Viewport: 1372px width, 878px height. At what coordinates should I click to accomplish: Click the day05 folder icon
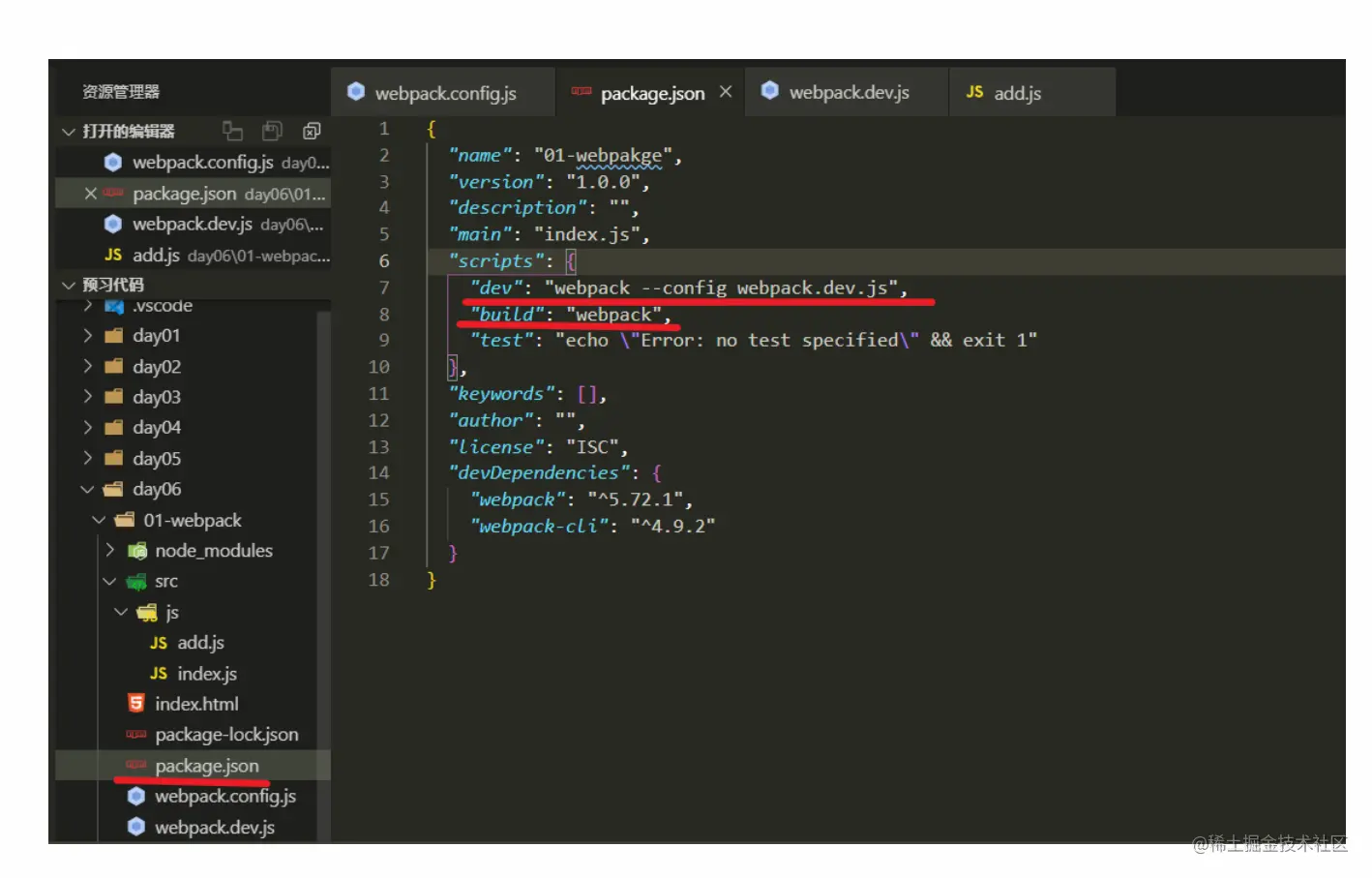(x=114, y=459)
